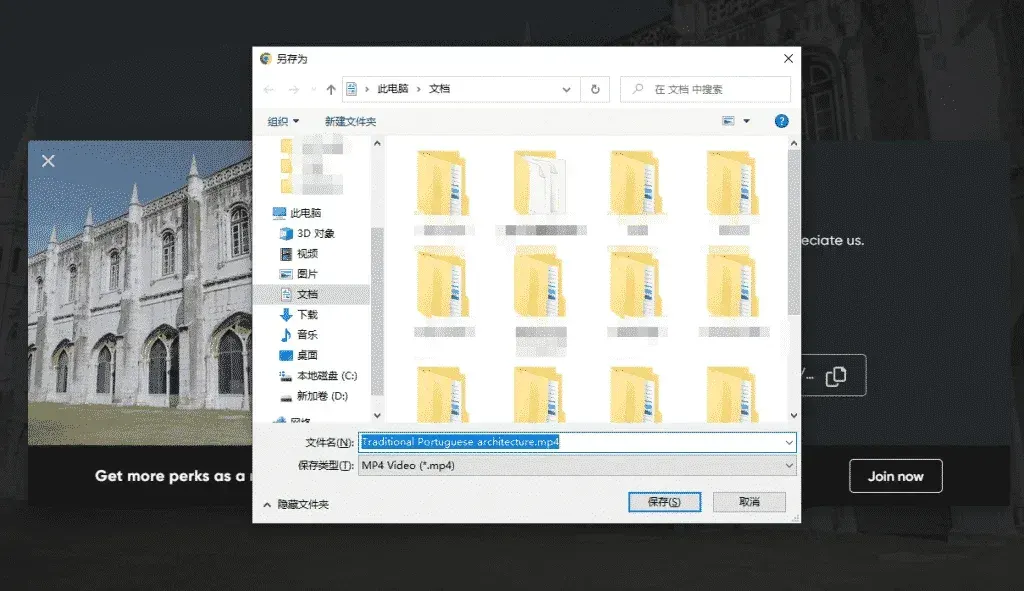Open the 组织 menu
The width and height of the screenshot is (1024, 591).
(283, 121)
